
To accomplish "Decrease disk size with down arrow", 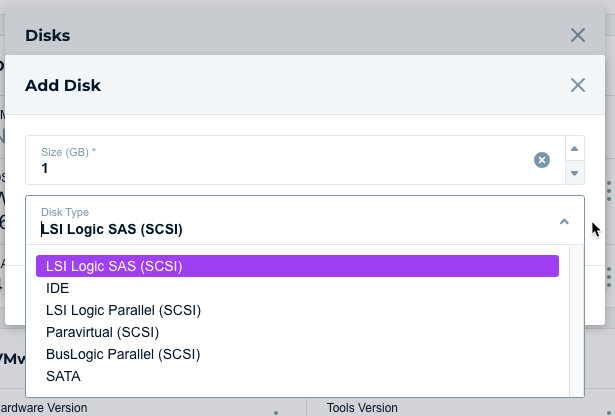I will click(575, 173).
